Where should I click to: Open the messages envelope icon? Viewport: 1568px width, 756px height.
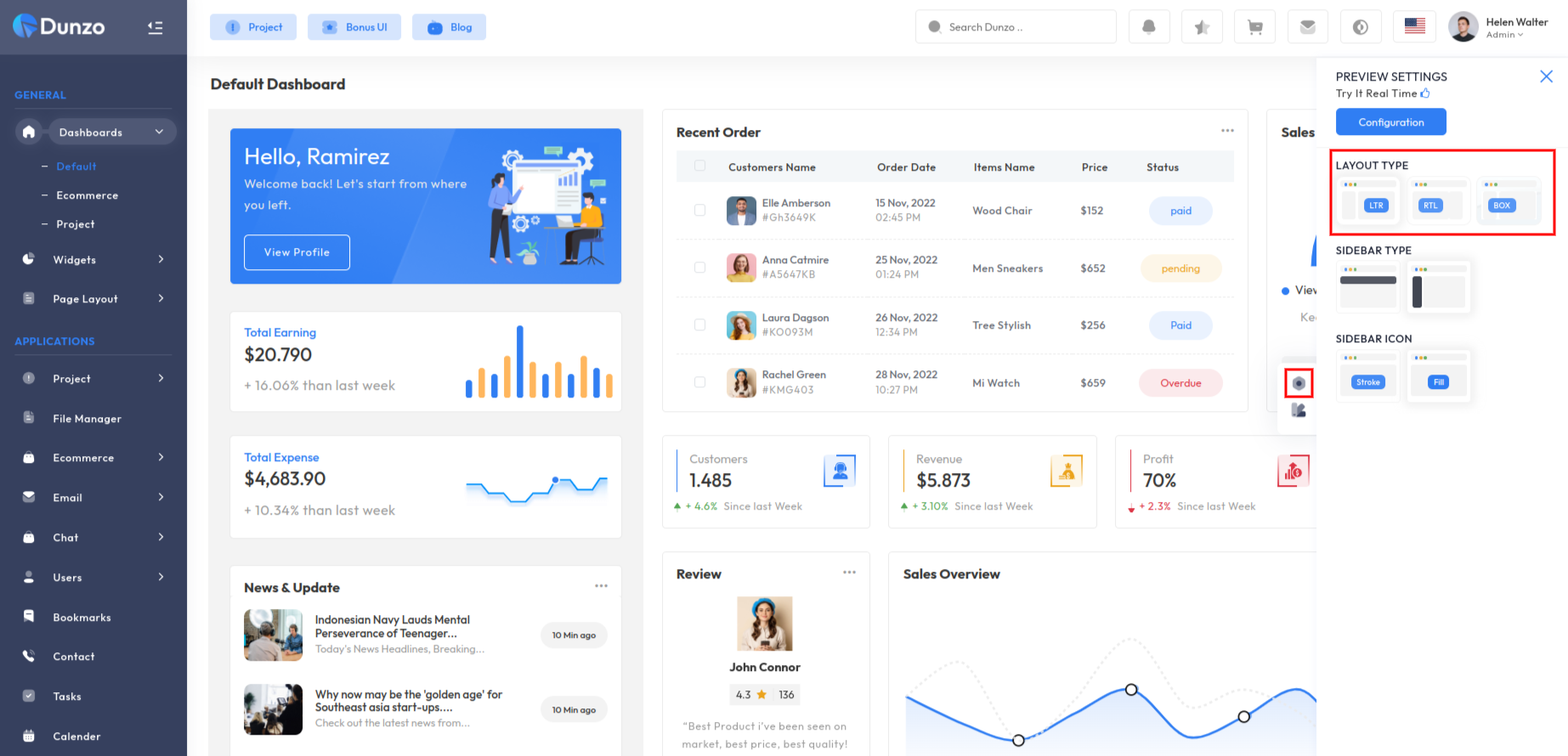(x=1308, y=27)
